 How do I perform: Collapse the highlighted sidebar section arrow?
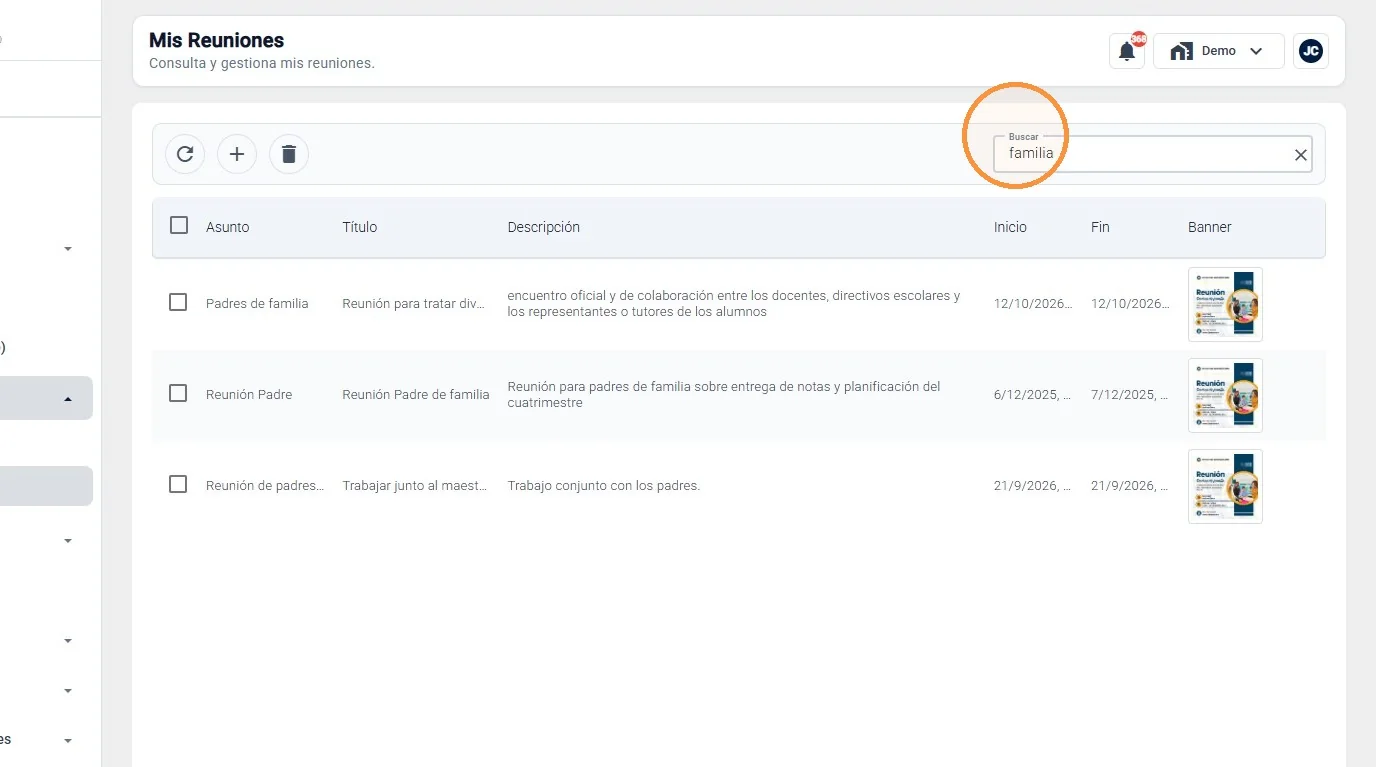click(68, 399)
